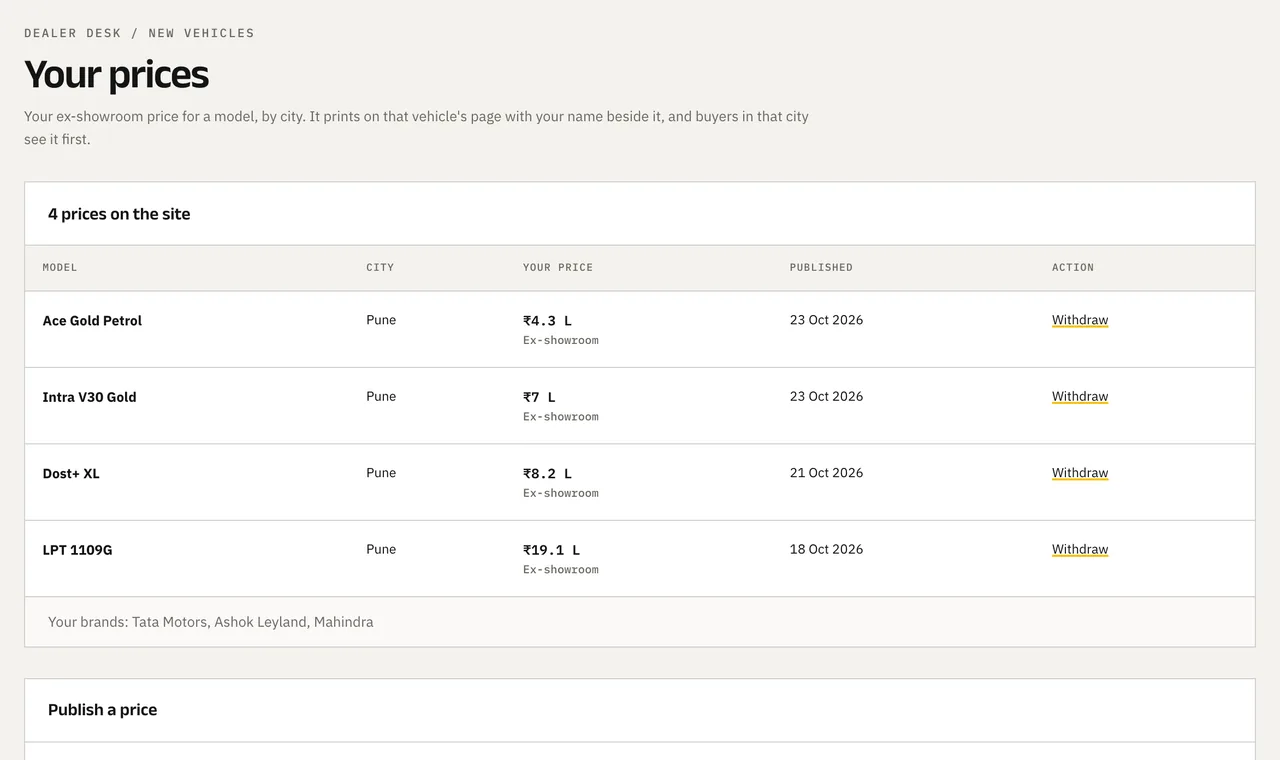
Task: Click Pune in the Dost+ XL row
Action: (x=381, y=473)
